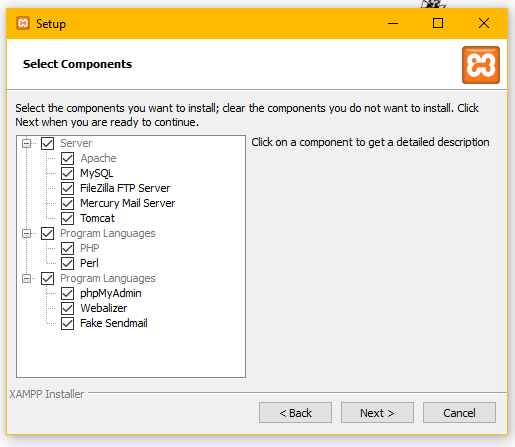Select the Webalizer component label
This screenshot has width=515, height=447.
[x=104, y=308]
